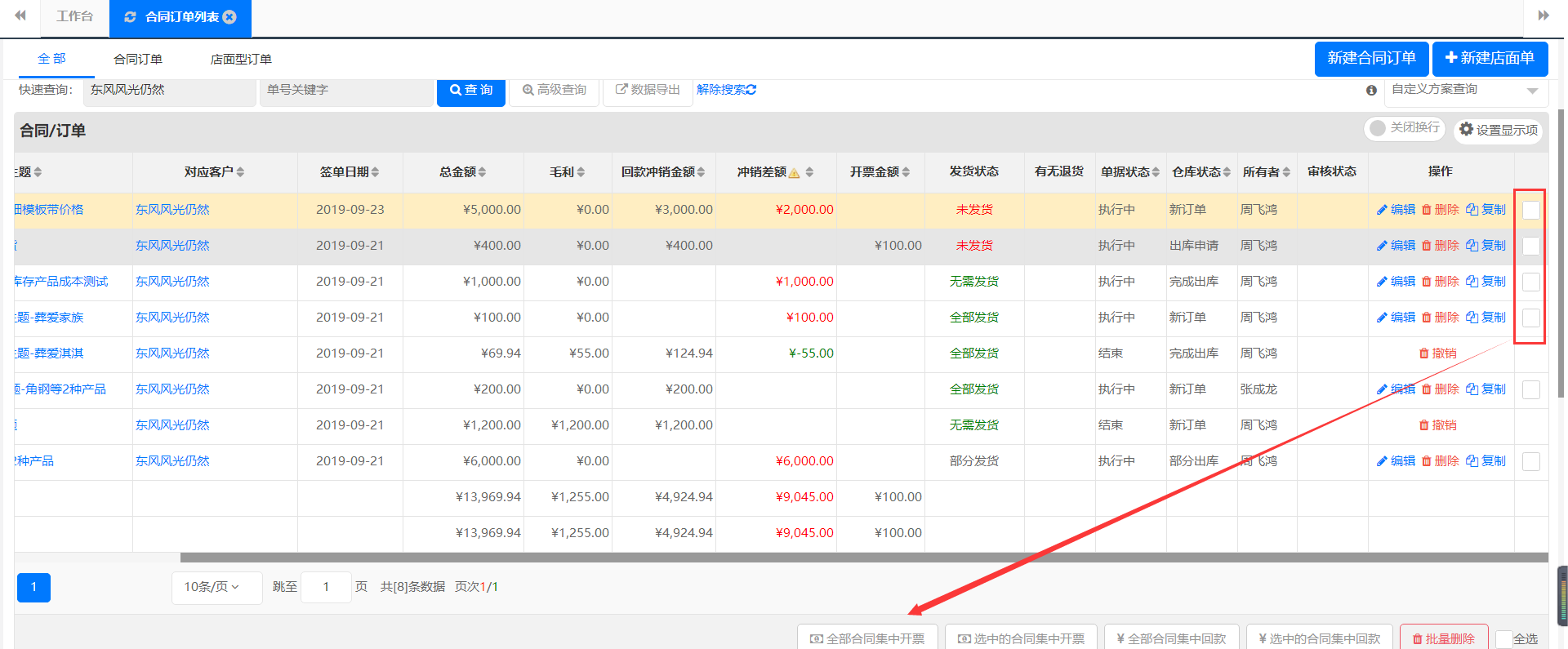Check the 张成龙 order row checkbox
The width and height of the screenshot is (1568, 649).
[x=1531, y=389]
